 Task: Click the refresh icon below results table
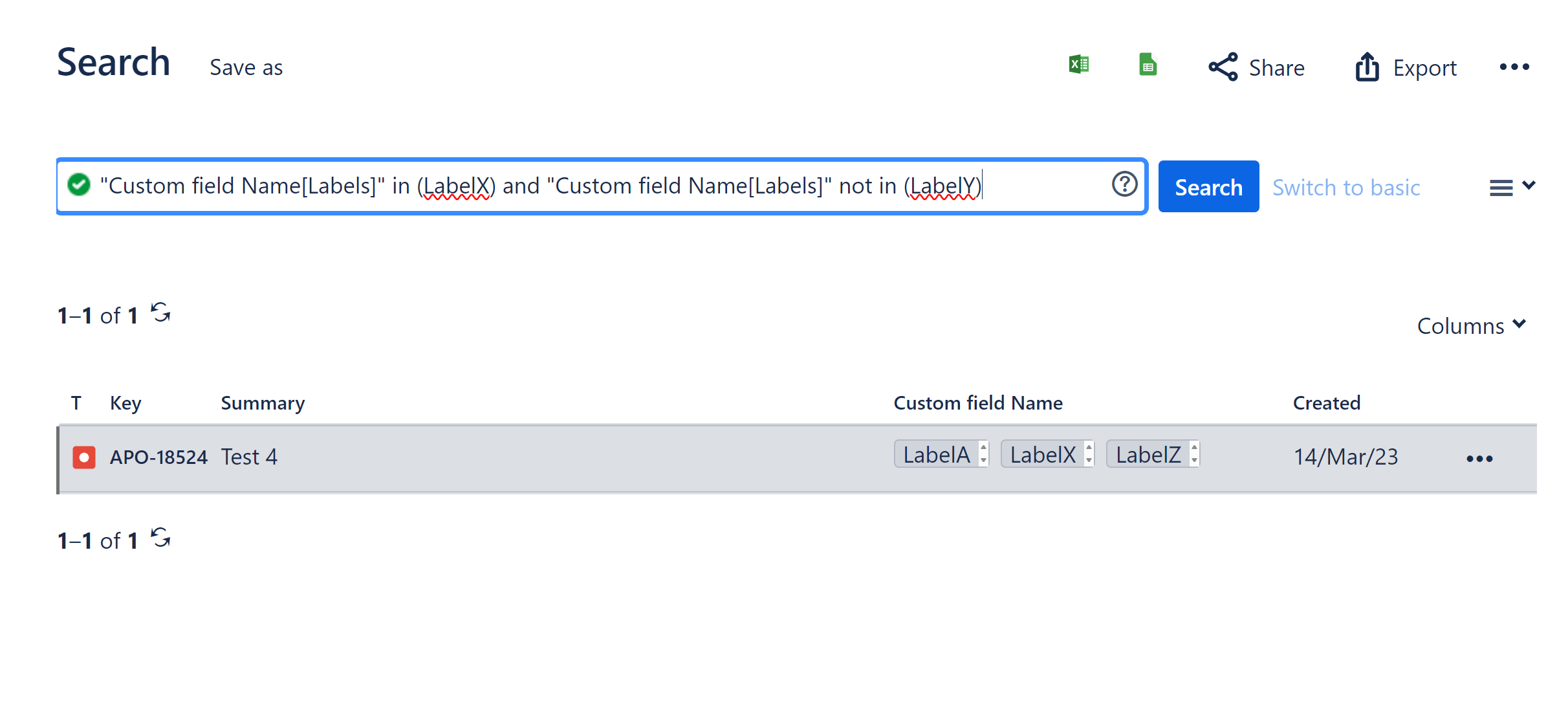160,538
